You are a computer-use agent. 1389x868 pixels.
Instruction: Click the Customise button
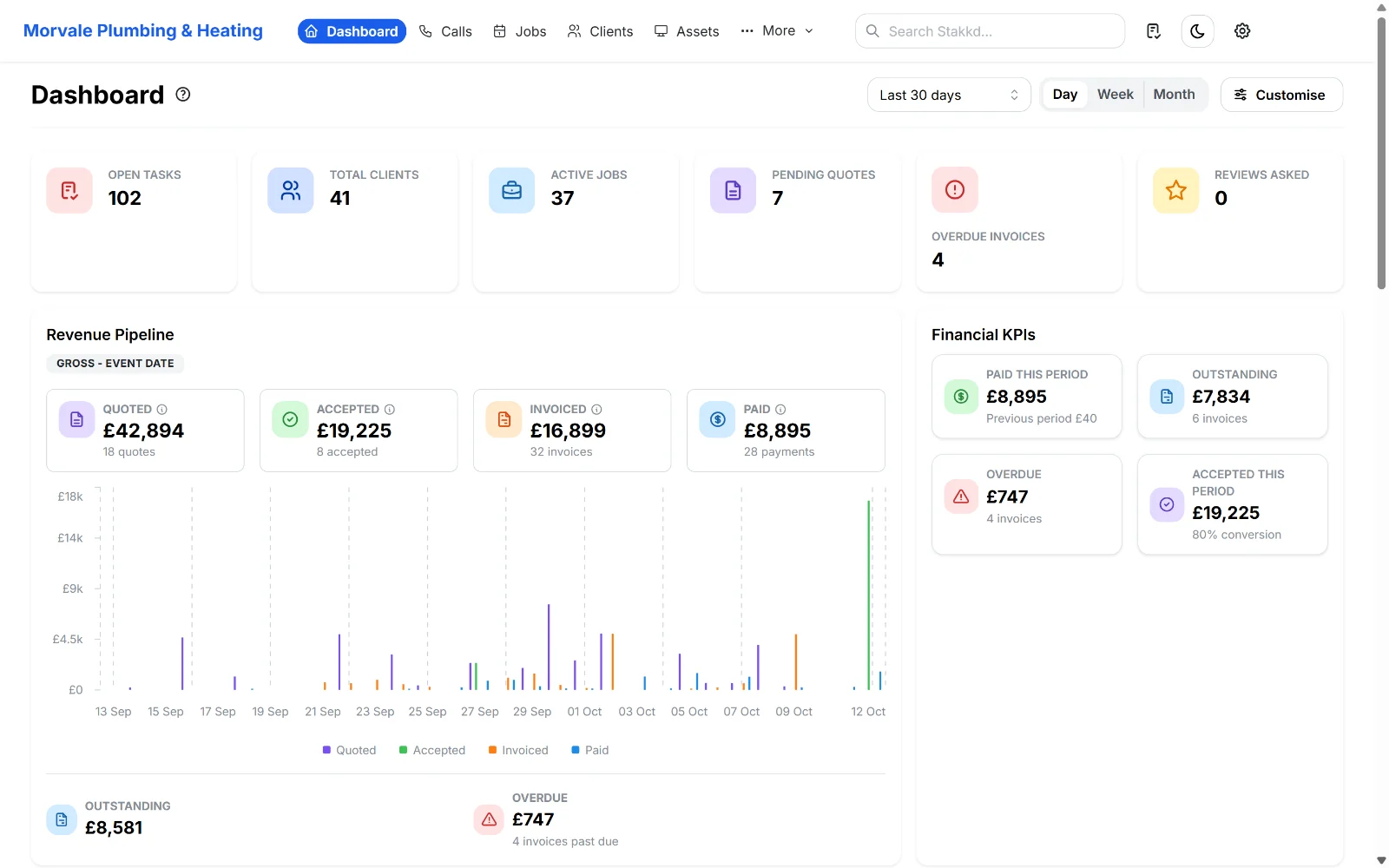pos(1281,95)
